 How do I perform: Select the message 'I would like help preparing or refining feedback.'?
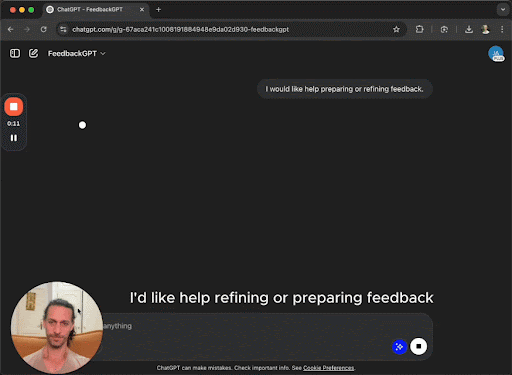345,89
